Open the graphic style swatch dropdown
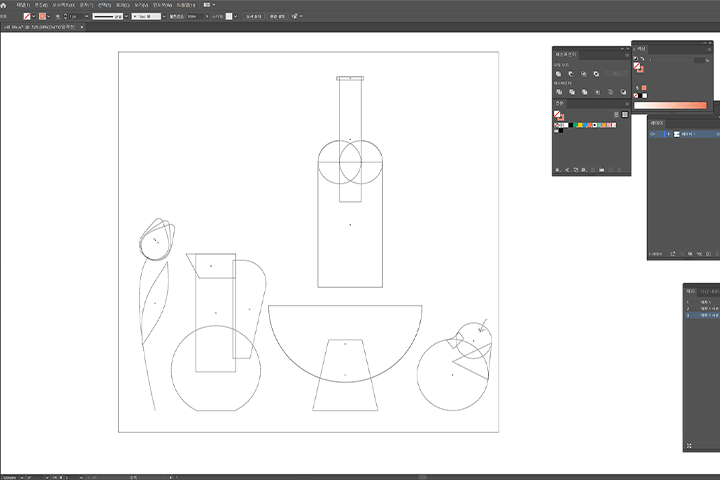The image size is (720, 480). tap(236, 16)
